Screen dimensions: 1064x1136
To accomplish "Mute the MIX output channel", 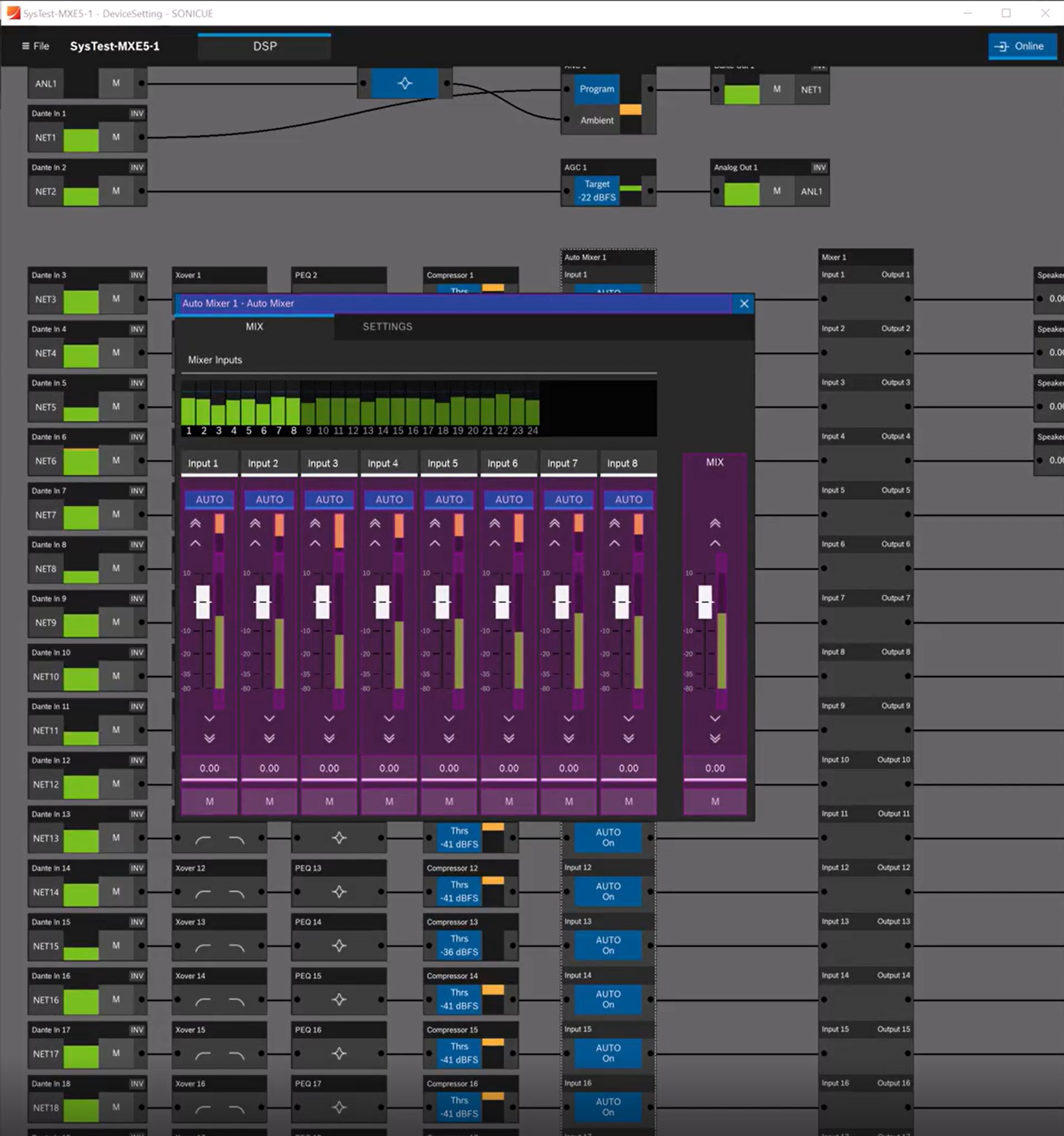I will tap(714, 801).
